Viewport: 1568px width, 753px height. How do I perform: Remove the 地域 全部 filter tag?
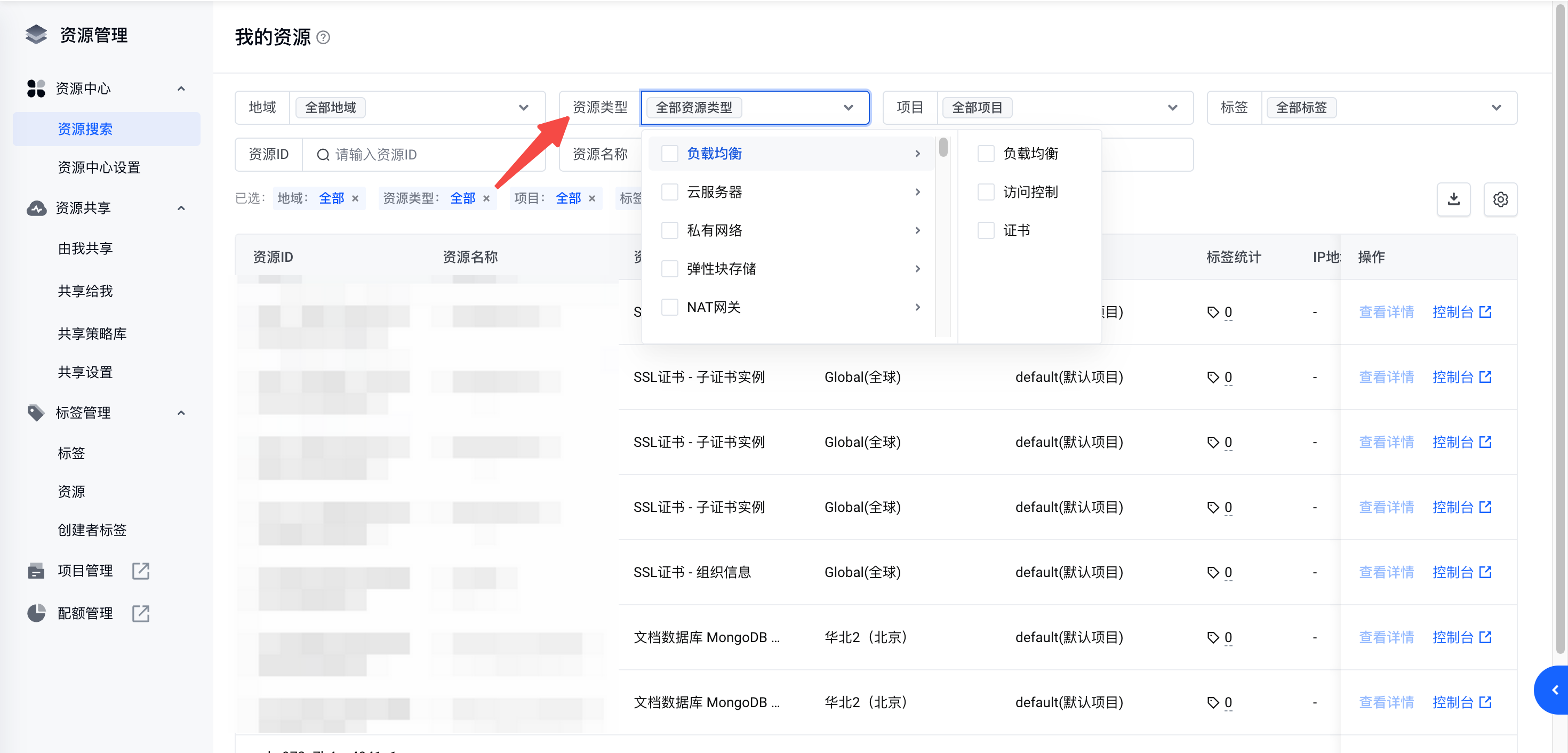356,198
